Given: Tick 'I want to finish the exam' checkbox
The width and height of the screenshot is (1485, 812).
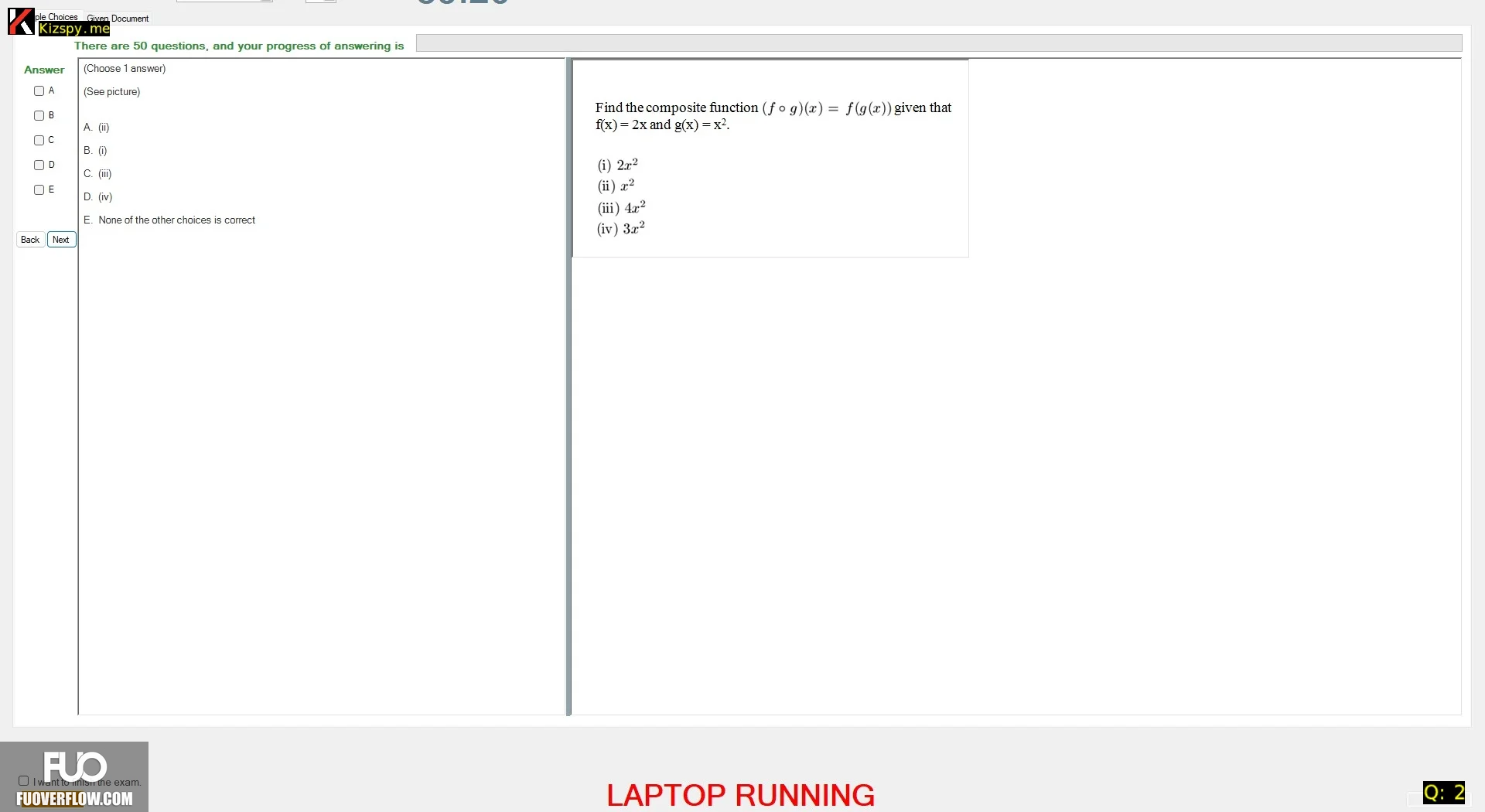Looking at the screenshot, I should (24, 781).
